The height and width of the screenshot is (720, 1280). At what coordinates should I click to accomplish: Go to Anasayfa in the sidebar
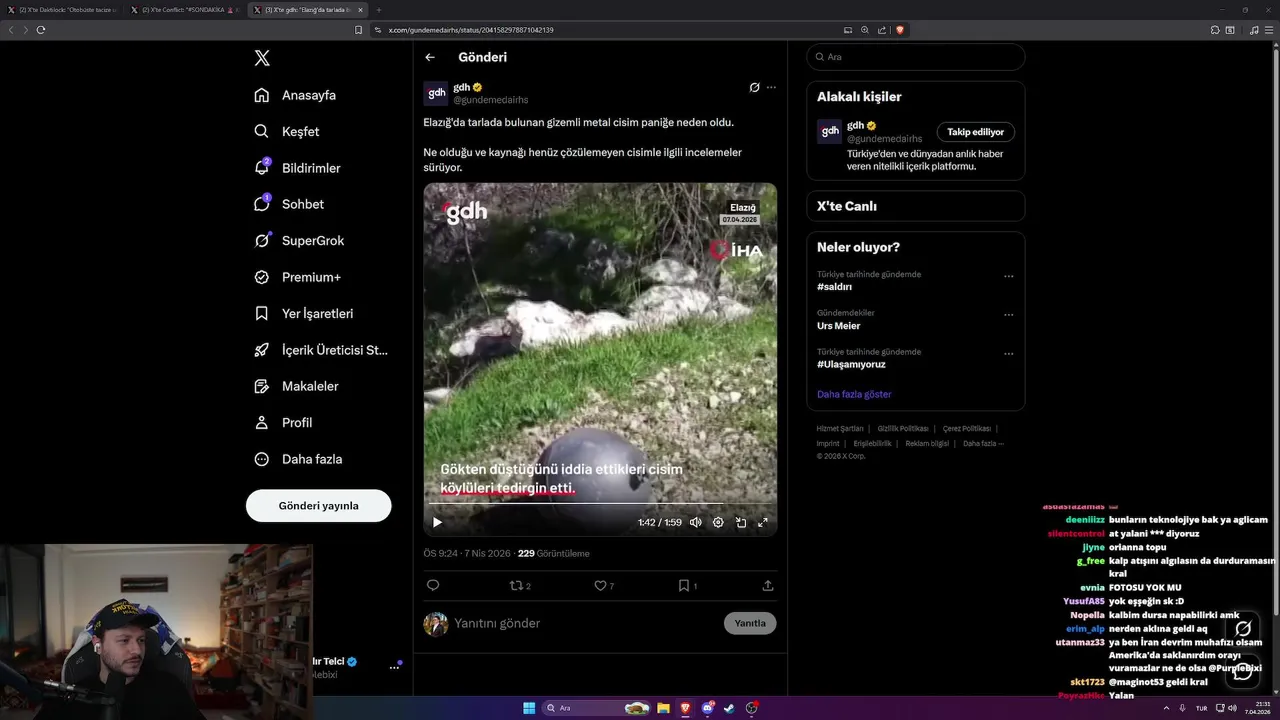296,95
